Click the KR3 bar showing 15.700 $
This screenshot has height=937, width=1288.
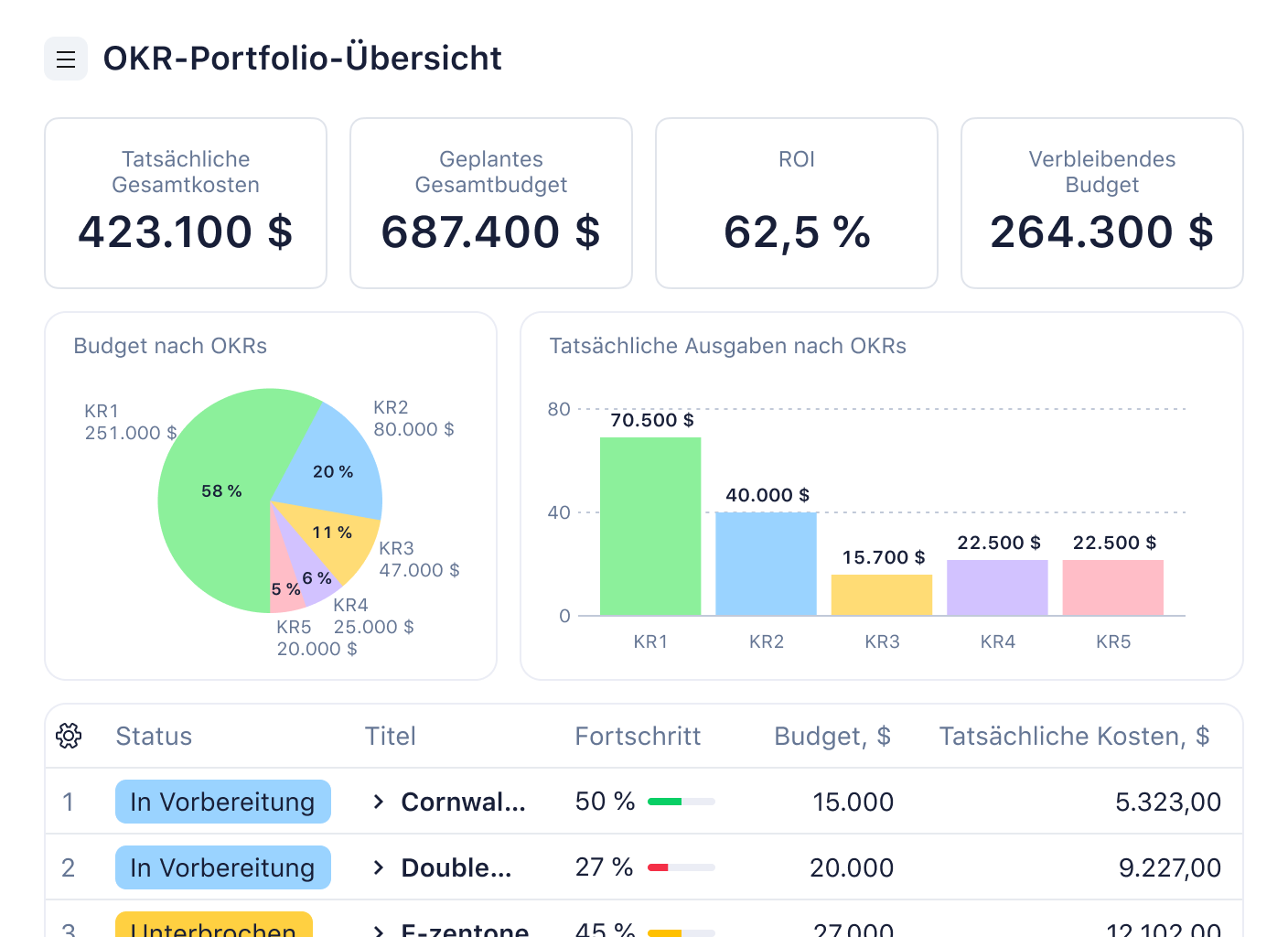pyautogui.click(x=882, y=595)
